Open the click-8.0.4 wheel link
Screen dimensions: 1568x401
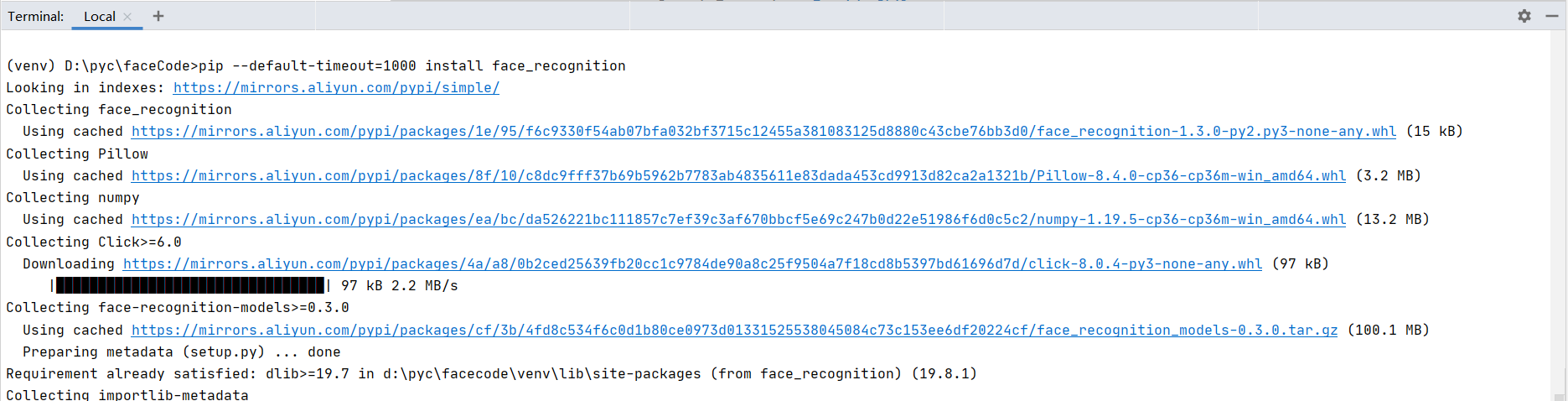[692, 264]
